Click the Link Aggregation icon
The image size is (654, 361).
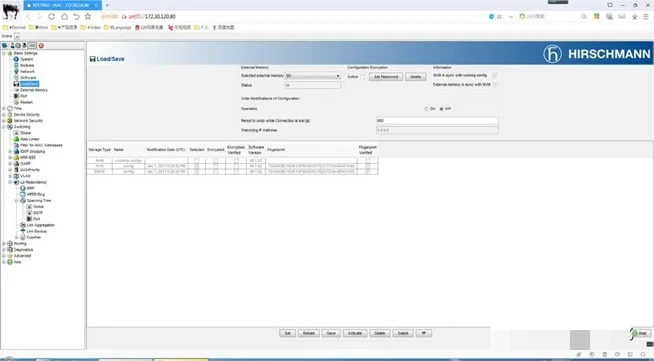coord(23,225)
